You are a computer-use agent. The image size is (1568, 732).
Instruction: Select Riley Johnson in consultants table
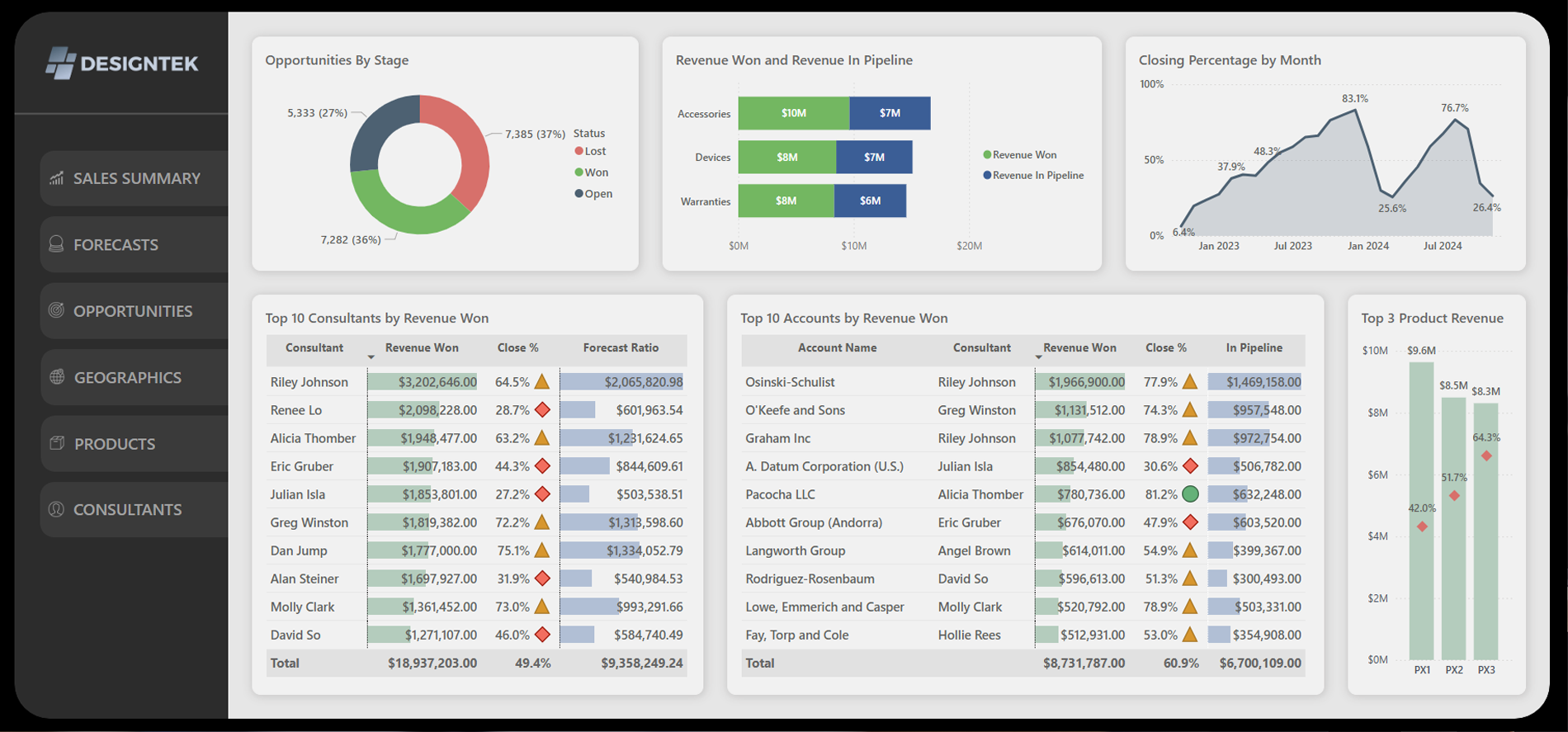tap(309, 382)
